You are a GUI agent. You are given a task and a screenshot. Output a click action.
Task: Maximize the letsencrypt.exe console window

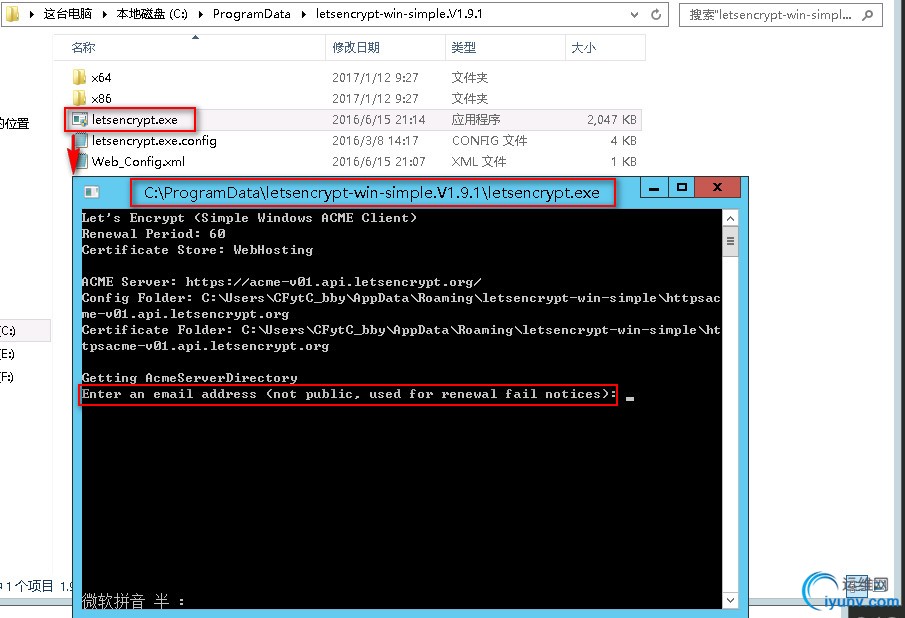[x=682, y=188]
